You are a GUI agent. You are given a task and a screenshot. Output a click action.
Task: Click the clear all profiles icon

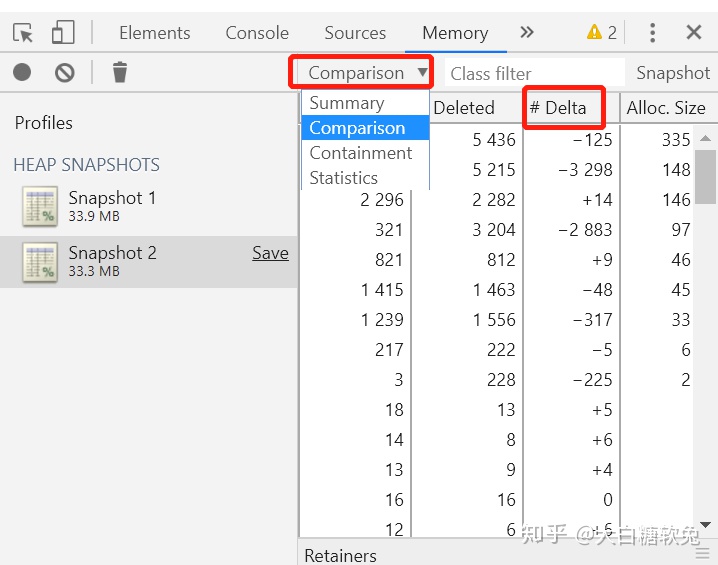click(x=64, y=72)
